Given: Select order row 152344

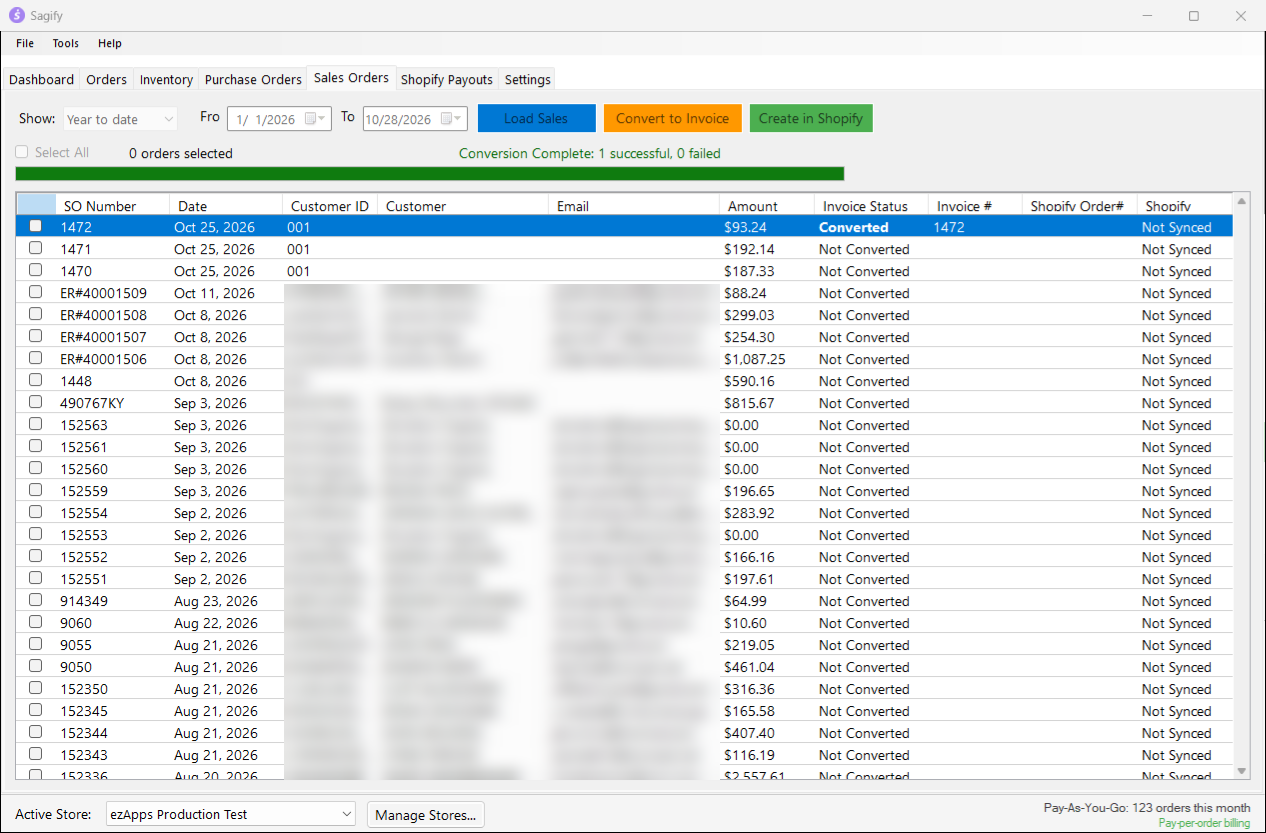Looking at the screenshot, I should [624, 733].
